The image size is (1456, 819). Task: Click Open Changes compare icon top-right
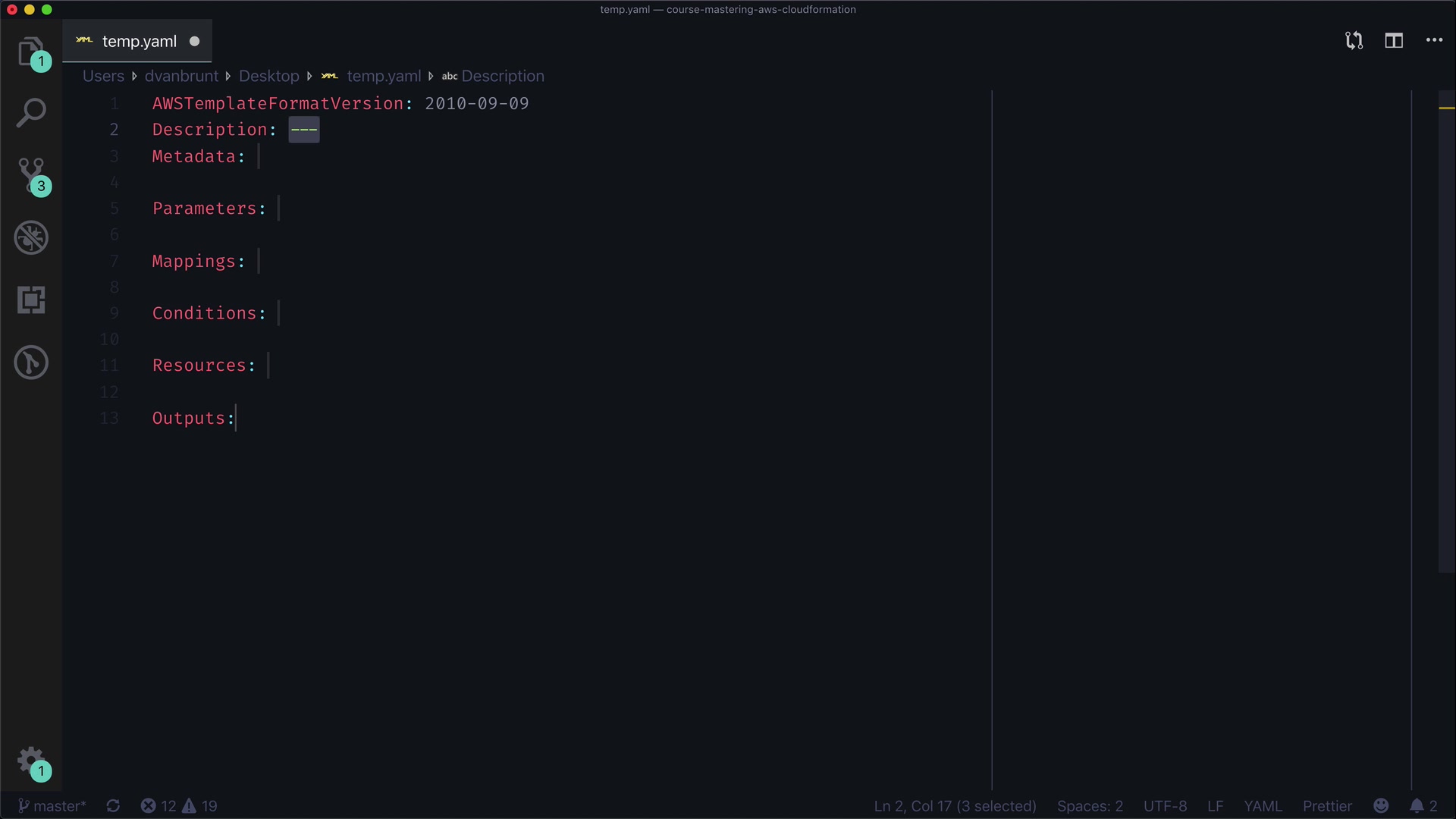[x=1354, y=41]
